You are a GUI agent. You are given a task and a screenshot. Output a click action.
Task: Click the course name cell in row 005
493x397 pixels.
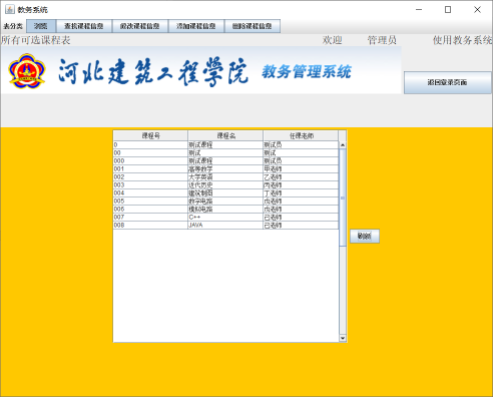point(225,201)
